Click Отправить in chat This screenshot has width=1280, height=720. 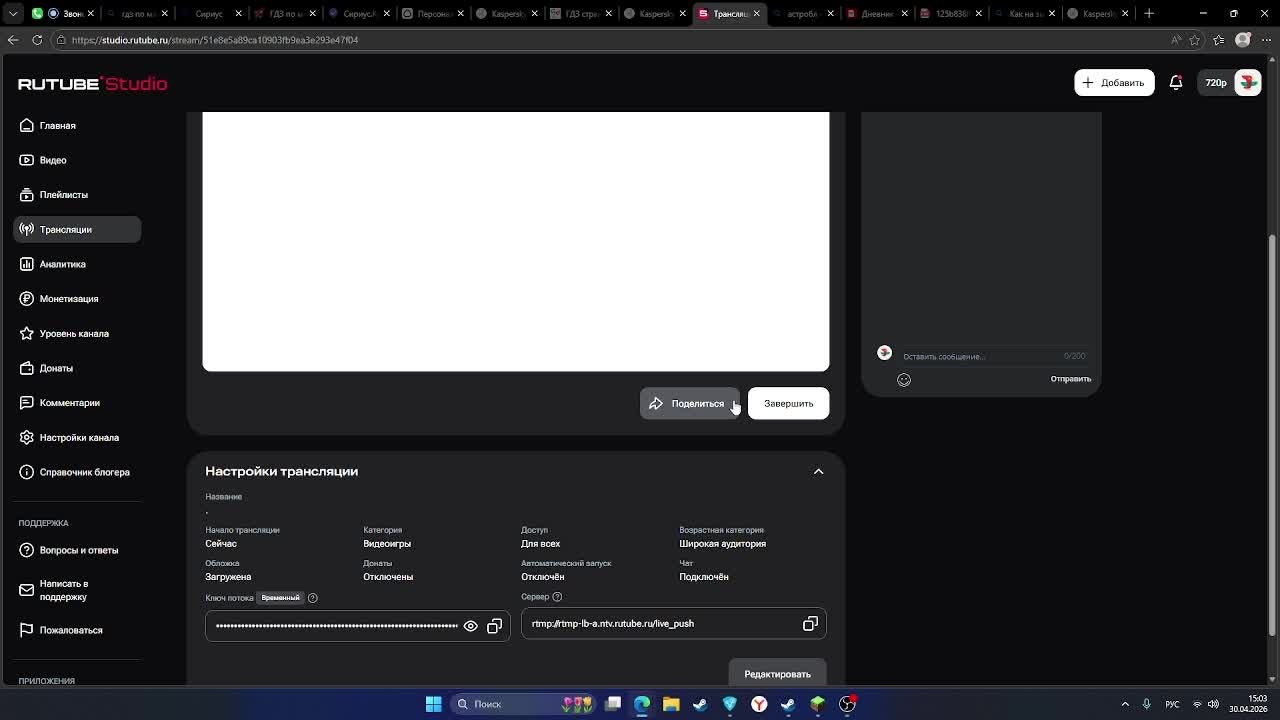point(1070,379)
